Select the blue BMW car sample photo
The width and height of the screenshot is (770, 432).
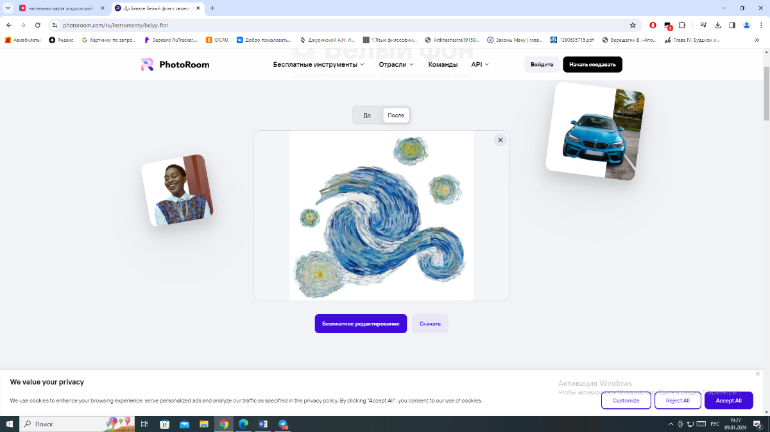tap(595, 131)
